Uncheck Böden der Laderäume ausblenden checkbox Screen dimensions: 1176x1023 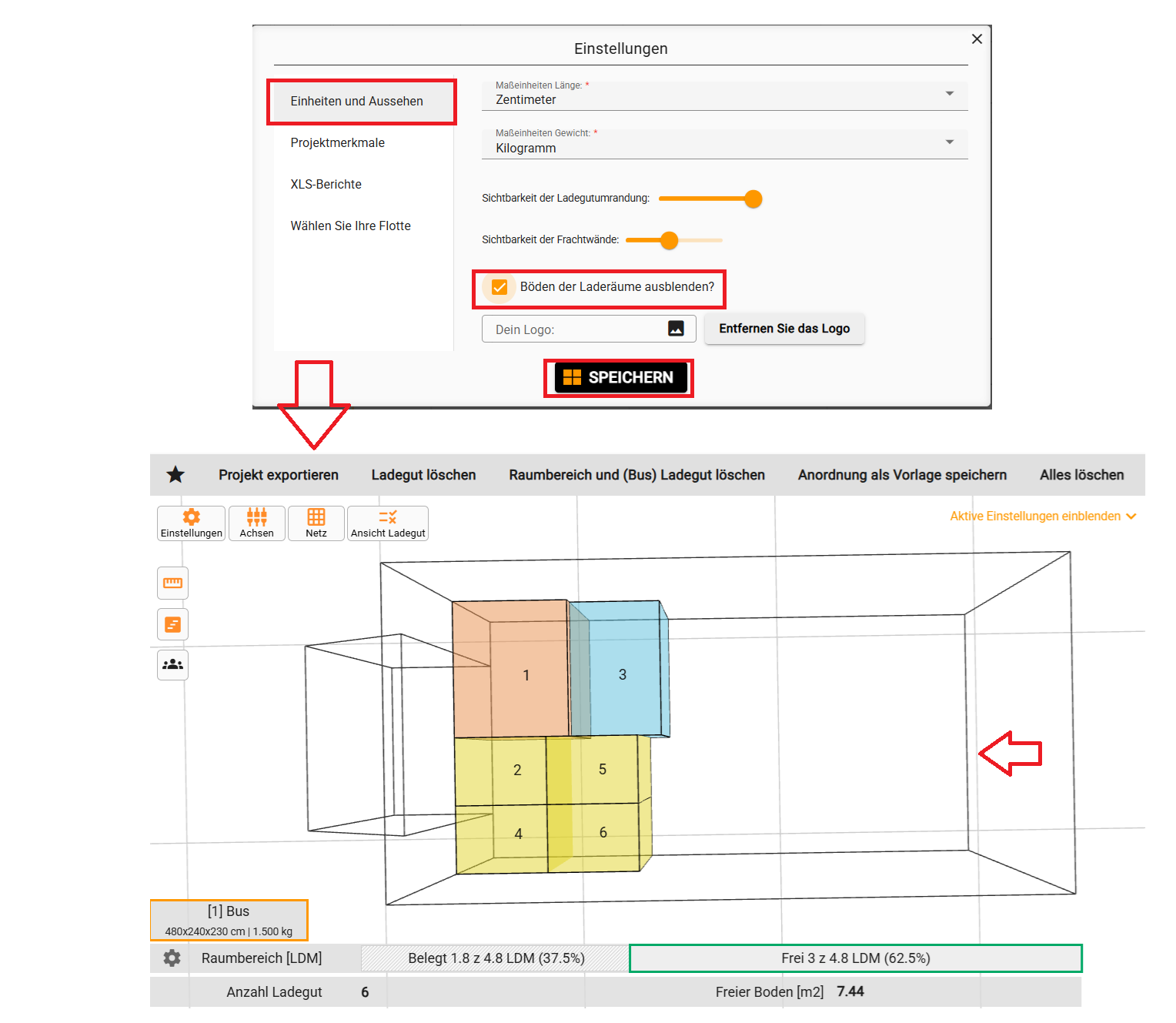pyautogui.click(x=499, y=287)
